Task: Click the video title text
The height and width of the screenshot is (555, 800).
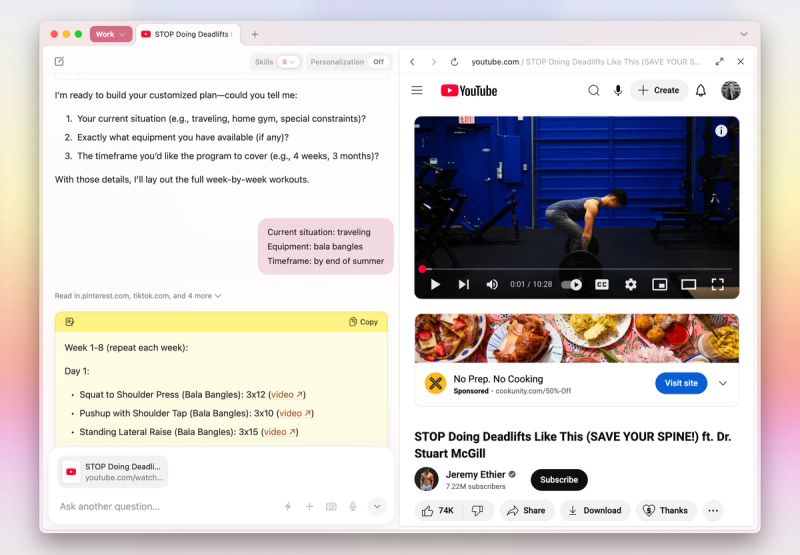Action: [572, 445]
